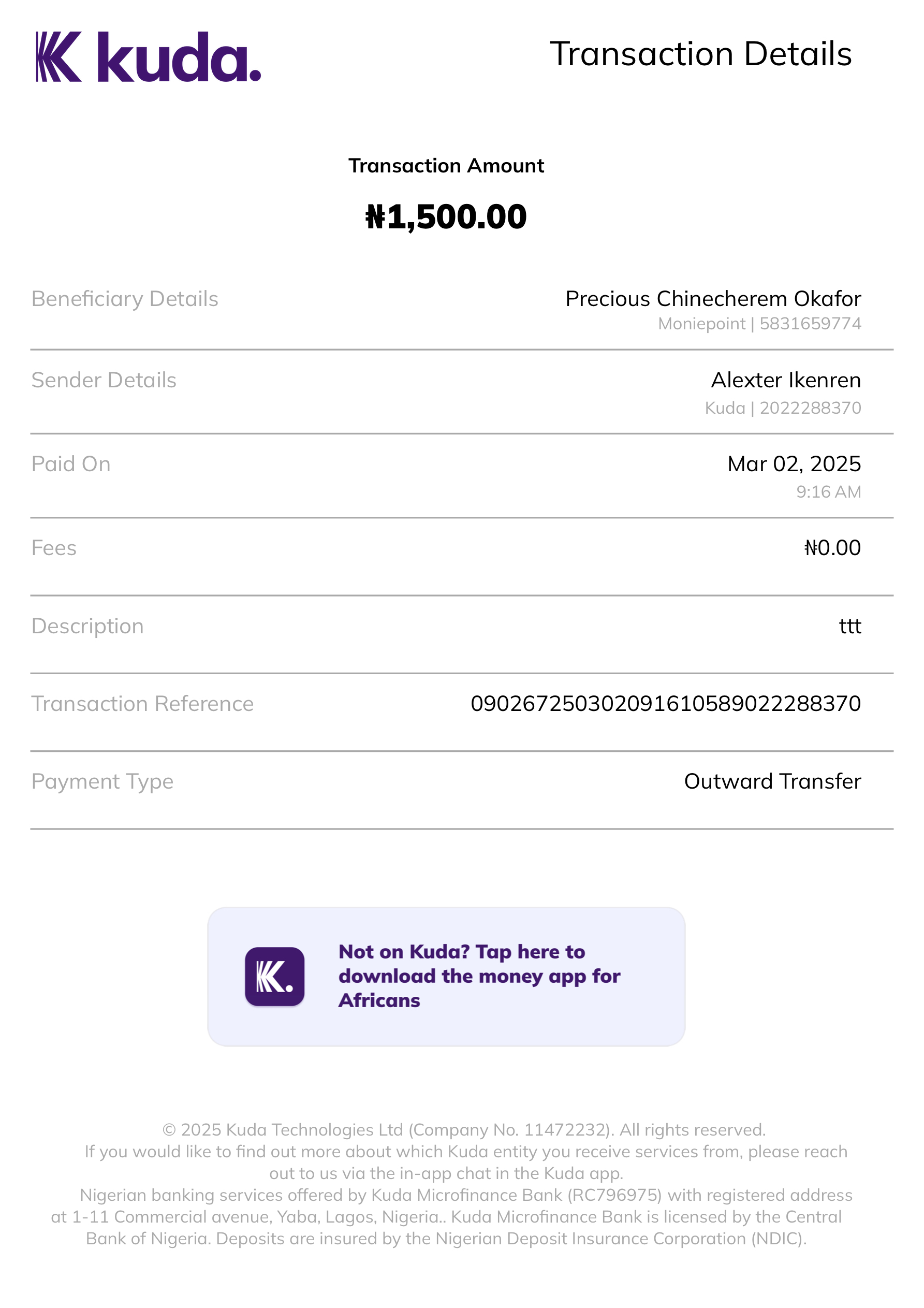Click the 9:16 AM payment time
The height and width of the screenshot is (1308, 924).
[x=828, y=491]
